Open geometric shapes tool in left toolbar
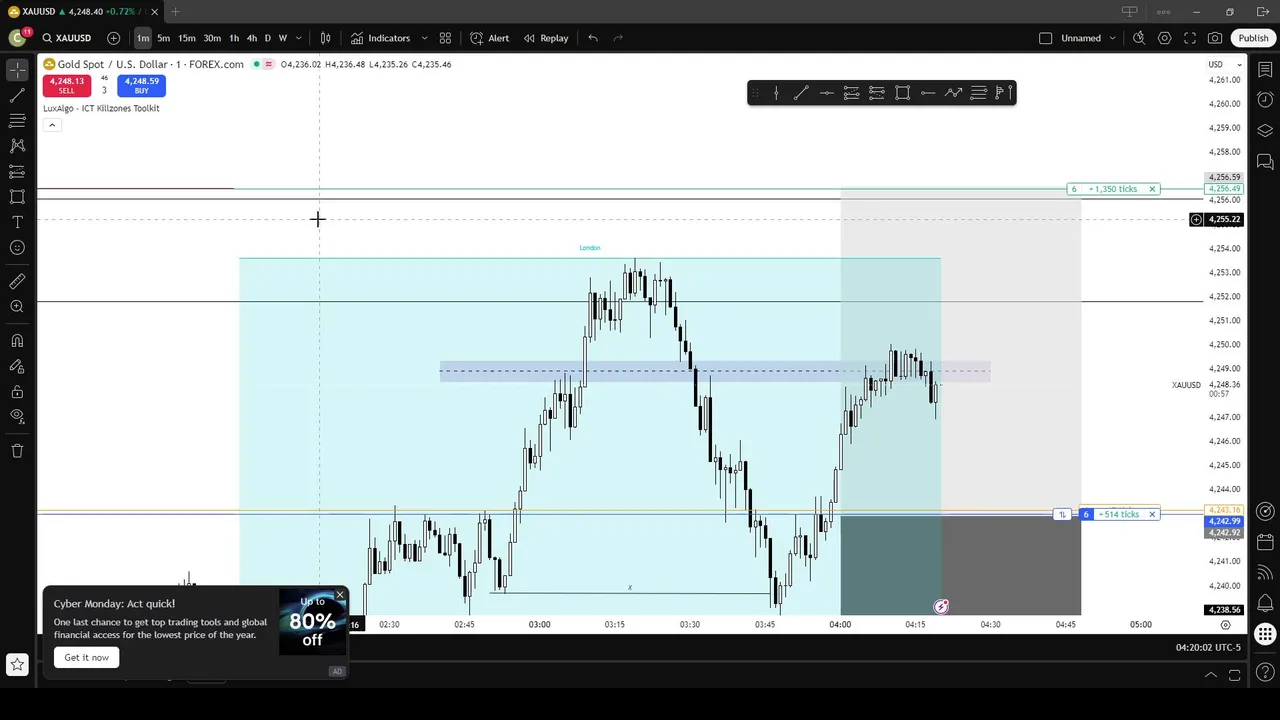 click(17, 197)
